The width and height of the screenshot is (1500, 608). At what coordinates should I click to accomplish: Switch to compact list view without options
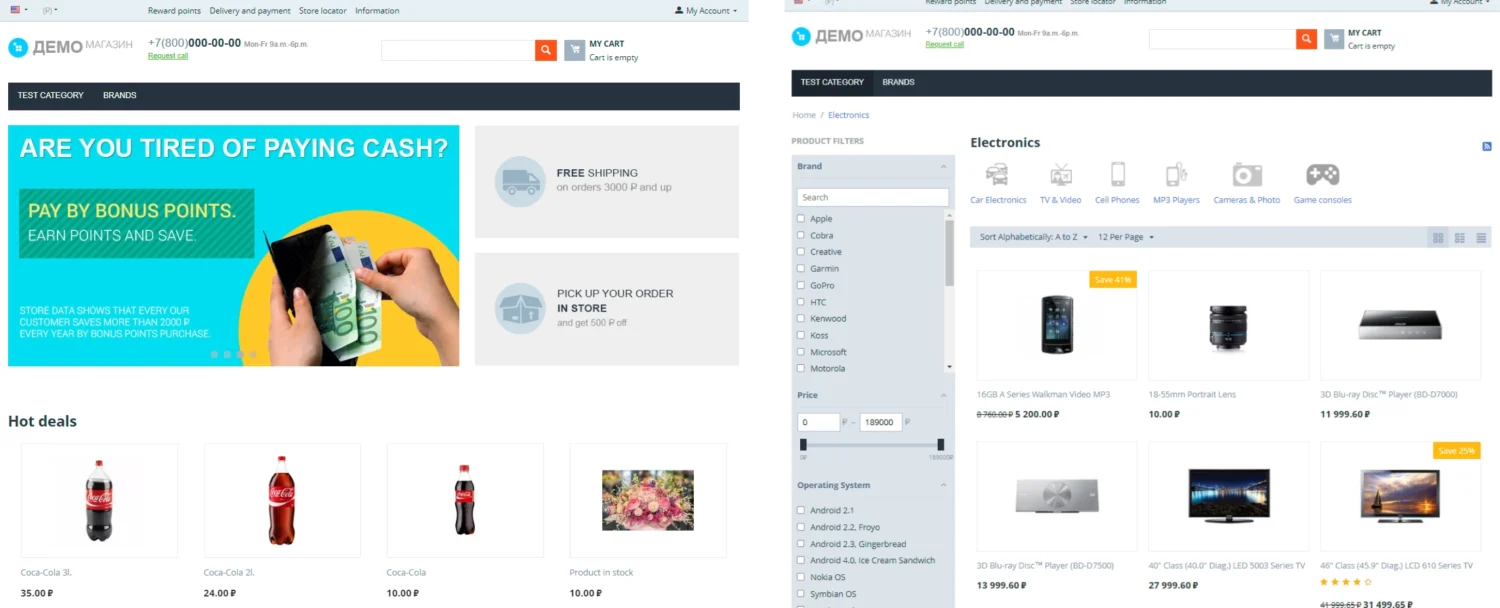[1460, 237]
